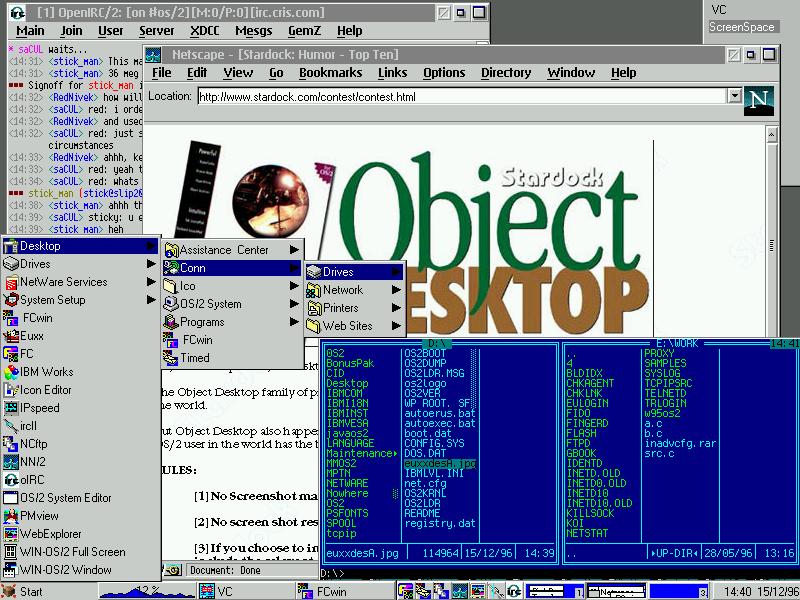The height and width of the screenshot is (600, 800).
Task: Click the oIRC icon in taskbar tray
Action: click(x=514, y=591)
